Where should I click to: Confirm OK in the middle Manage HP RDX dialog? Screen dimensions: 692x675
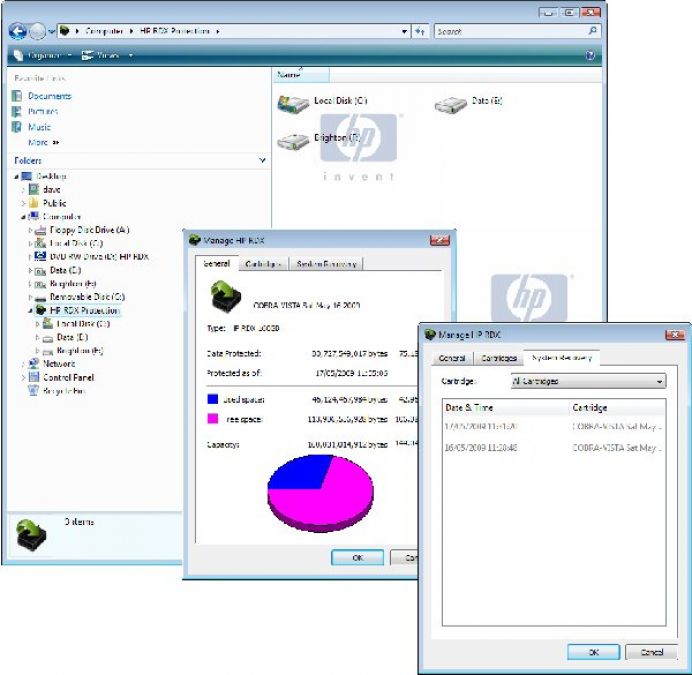357,558
